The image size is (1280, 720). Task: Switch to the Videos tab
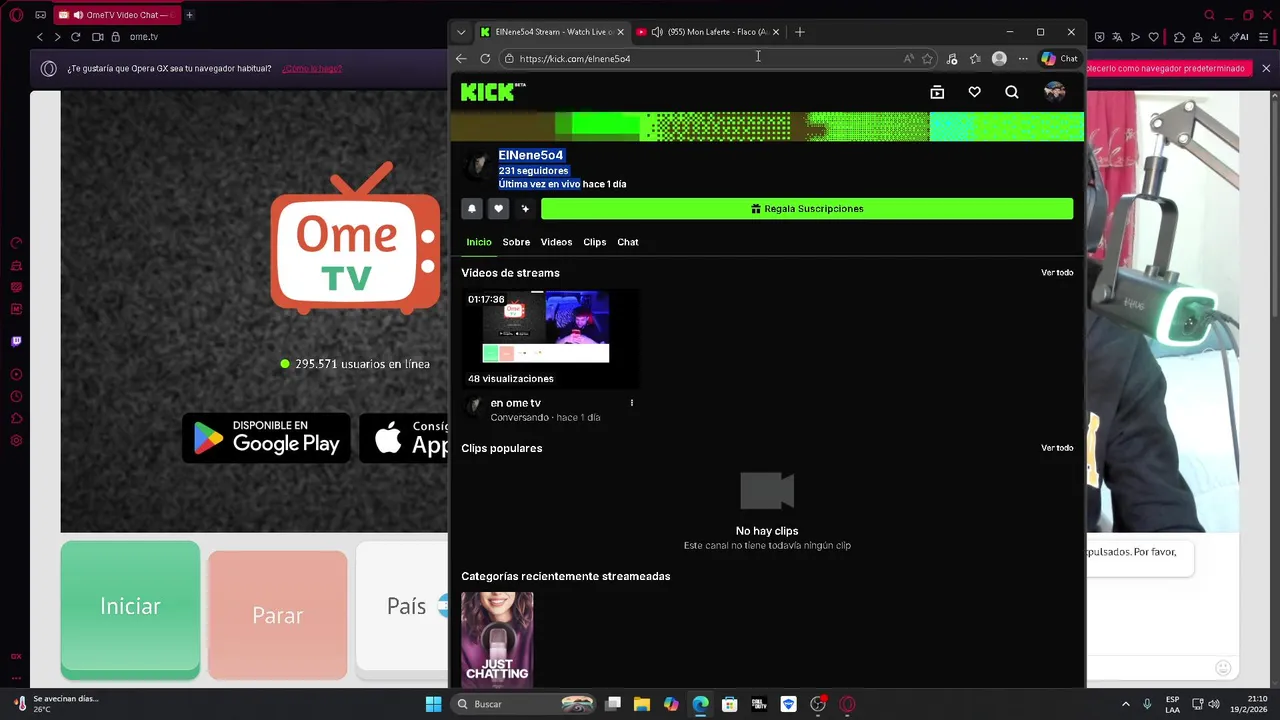tap(556, 242)
